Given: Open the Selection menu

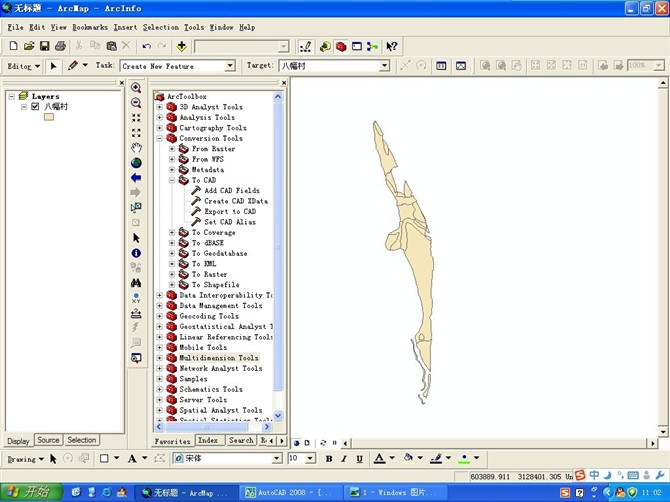Looking at the screenshot, I should pos(160,27).
